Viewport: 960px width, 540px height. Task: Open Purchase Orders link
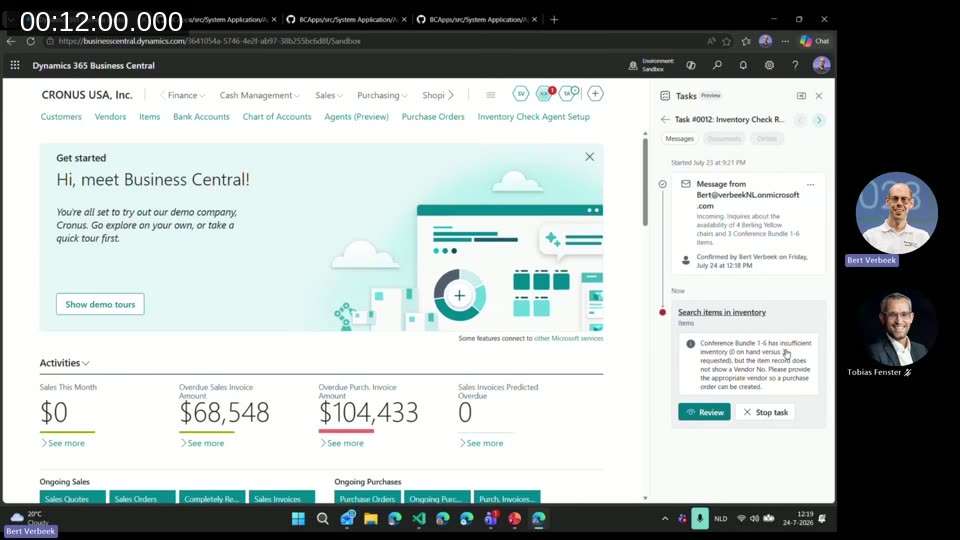[433, 116]
